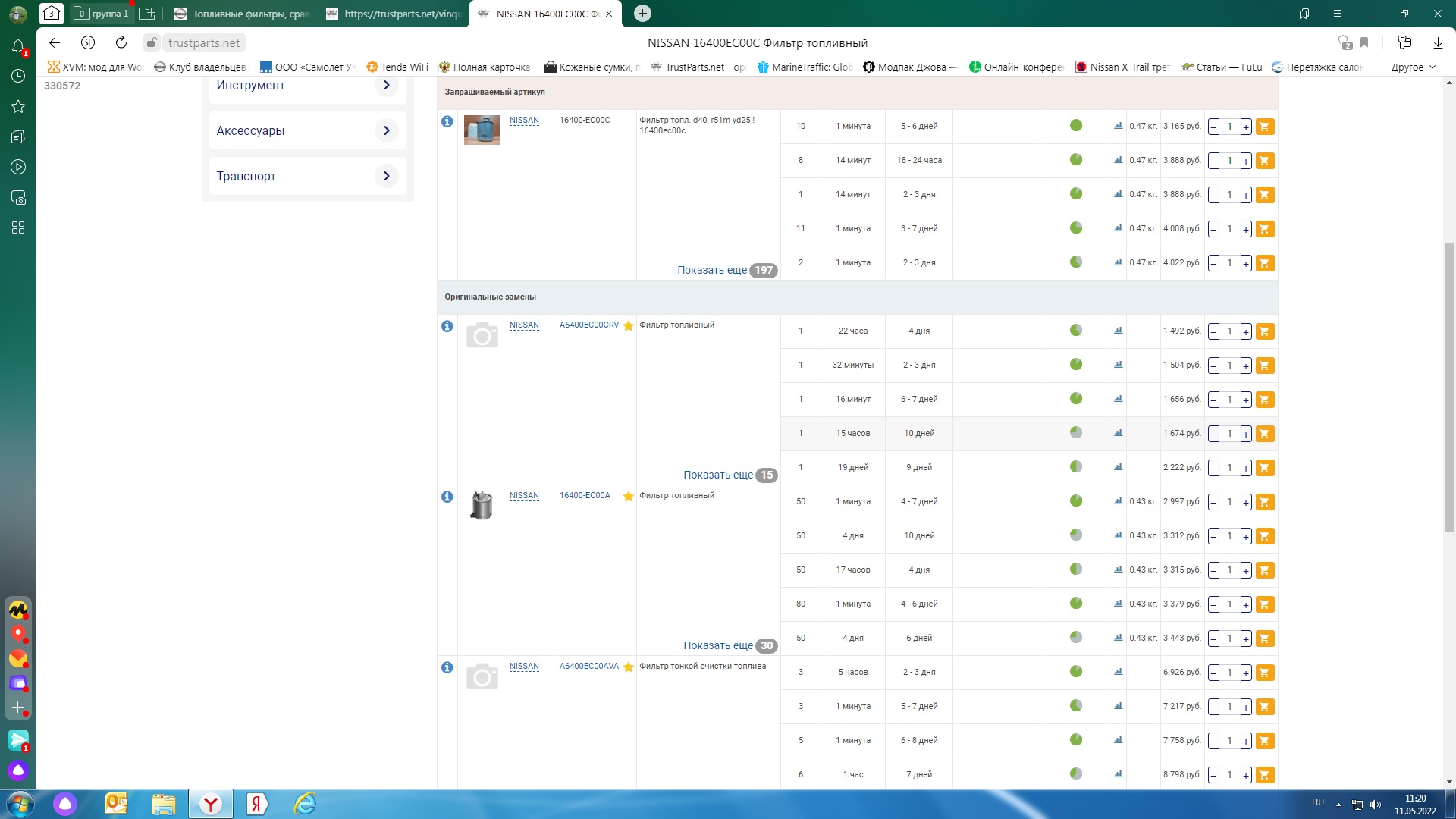Open info for the 16400-EC00C part

(447, 121)
